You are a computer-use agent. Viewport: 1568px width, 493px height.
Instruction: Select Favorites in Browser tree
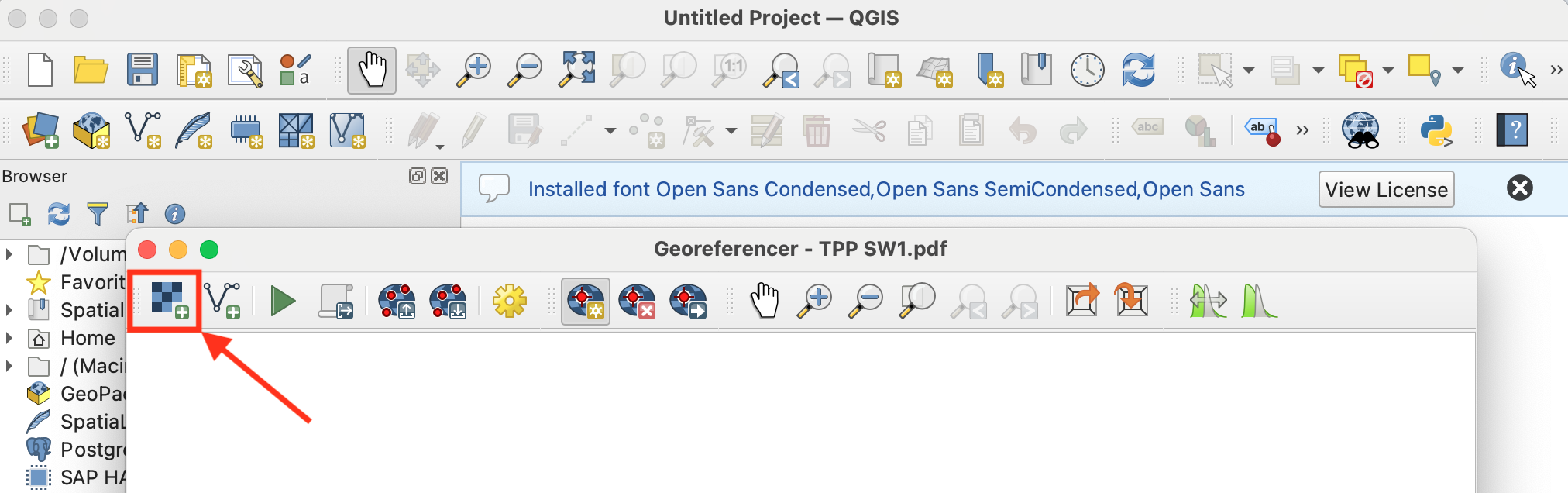tap(76, 282)
